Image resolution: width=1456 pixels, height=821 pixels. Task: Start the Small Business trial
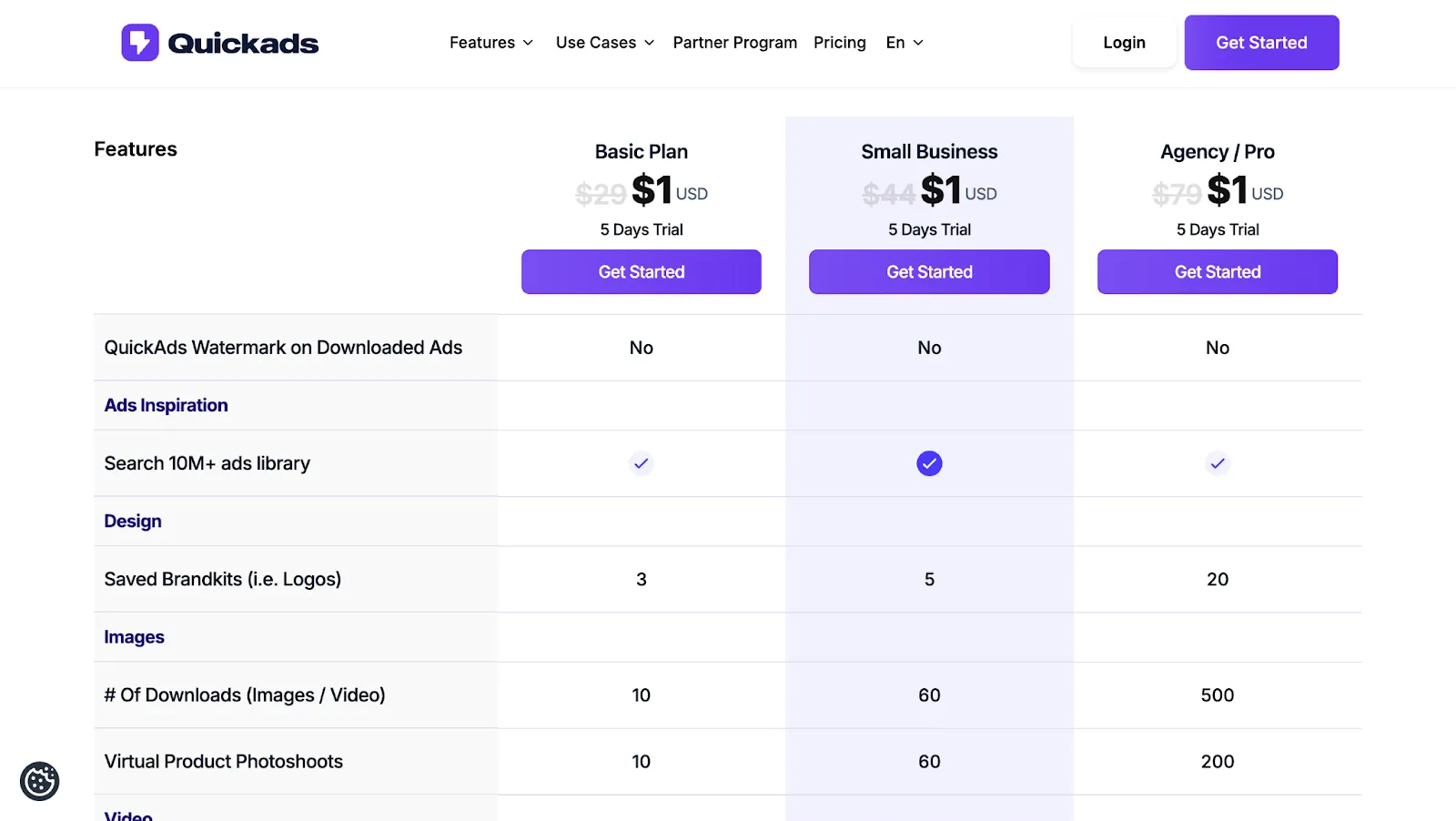(x=929, y=272)
